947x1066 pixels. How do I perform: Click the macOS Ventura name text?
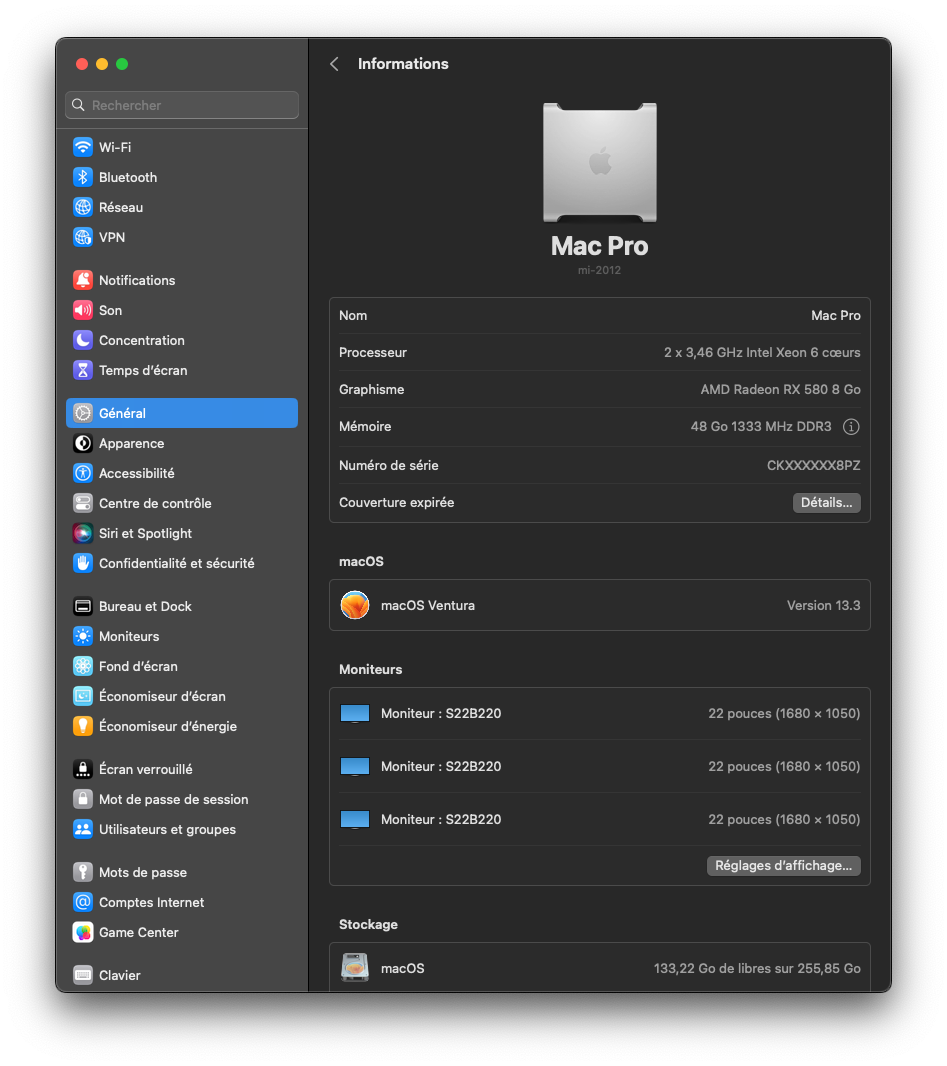(428, 605)
